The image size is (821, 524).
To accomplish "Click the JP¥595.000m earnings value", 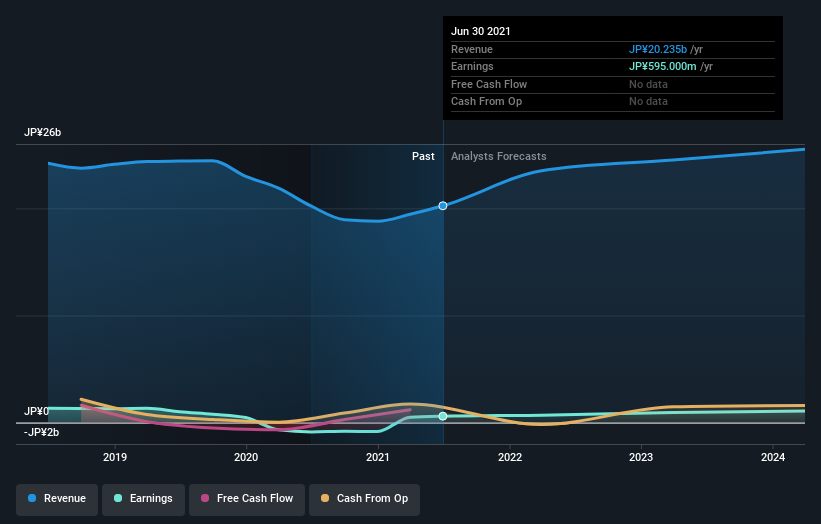I will pyautogui.click(x=662, y=66).
